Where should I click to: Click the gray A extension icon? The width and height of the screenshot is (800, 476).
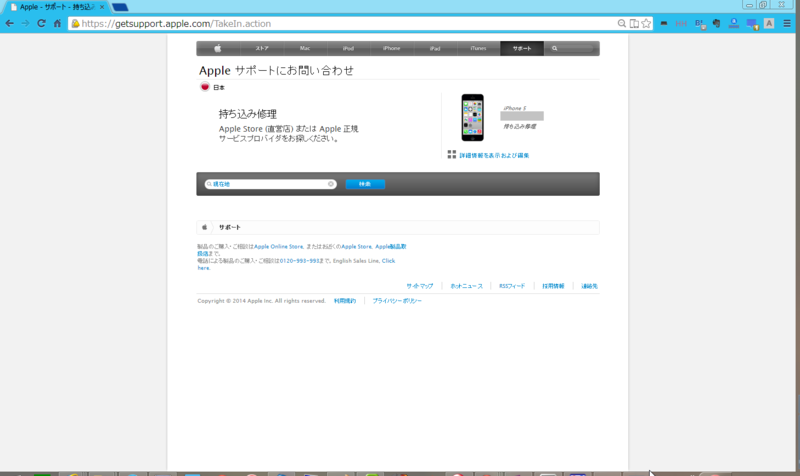coord(769,23)
